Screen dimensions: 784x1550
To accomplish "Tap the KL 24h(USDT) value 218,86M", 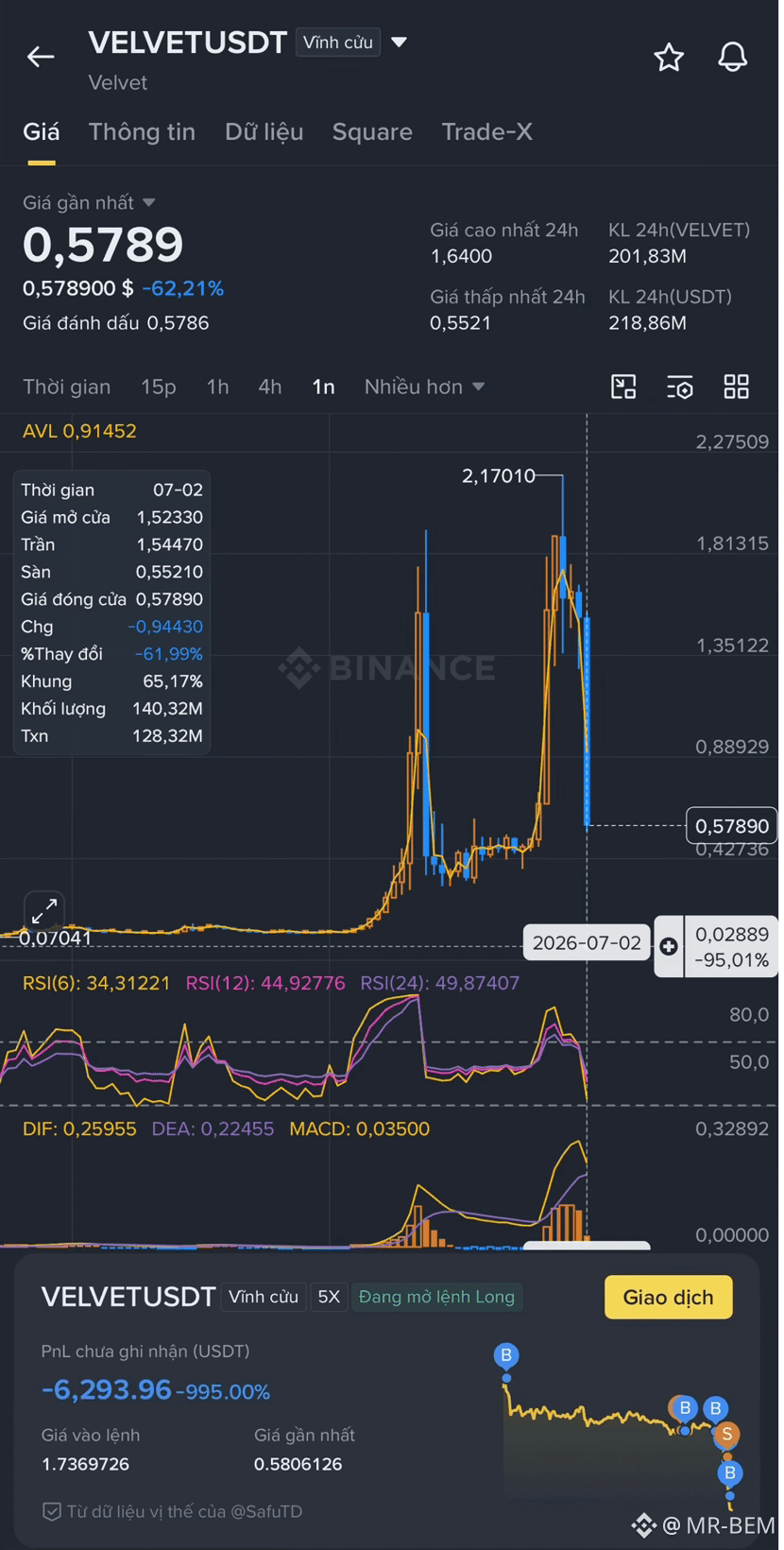I will pyautogui.click(x=647, y=323).
